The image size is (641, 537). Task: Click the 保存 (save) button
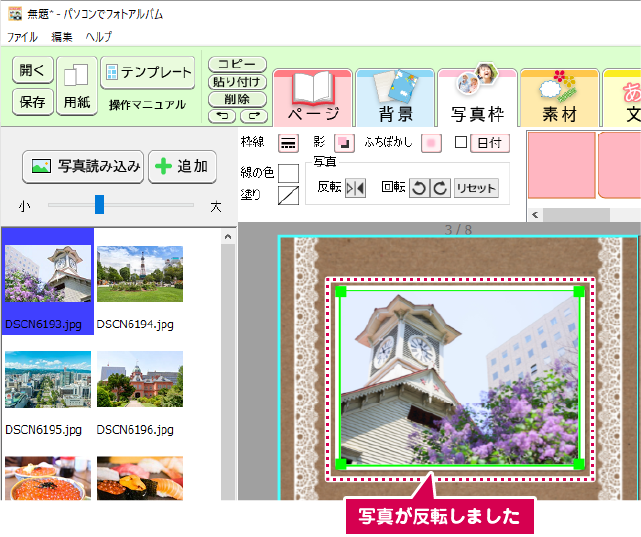(x=32, y=101)
